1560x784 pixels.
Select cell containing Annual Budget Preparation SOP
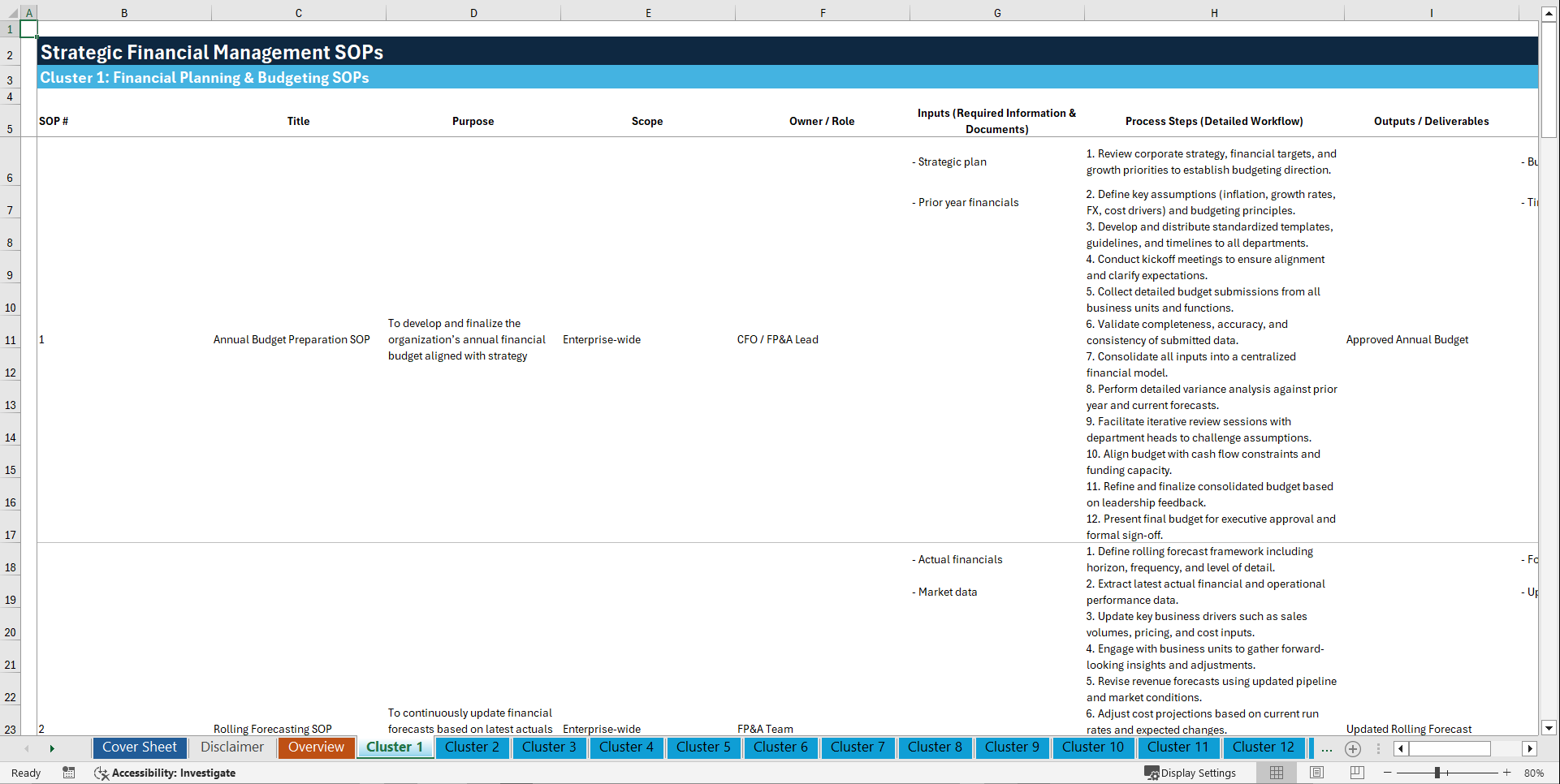click(x=291, y=339)
